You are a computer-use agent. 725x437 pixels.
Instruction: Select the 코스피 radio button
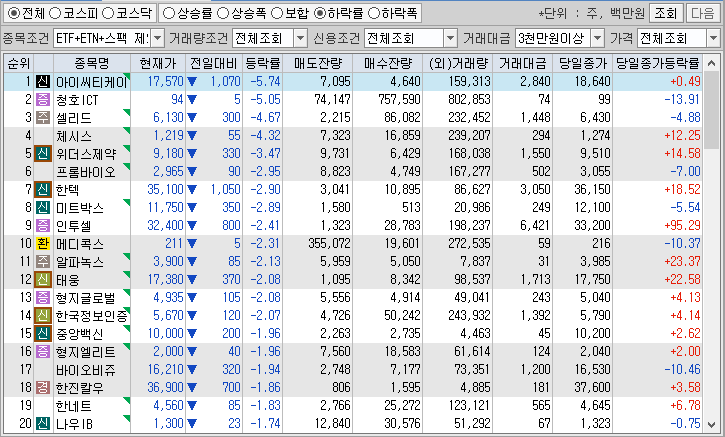(x=55, y=13)
